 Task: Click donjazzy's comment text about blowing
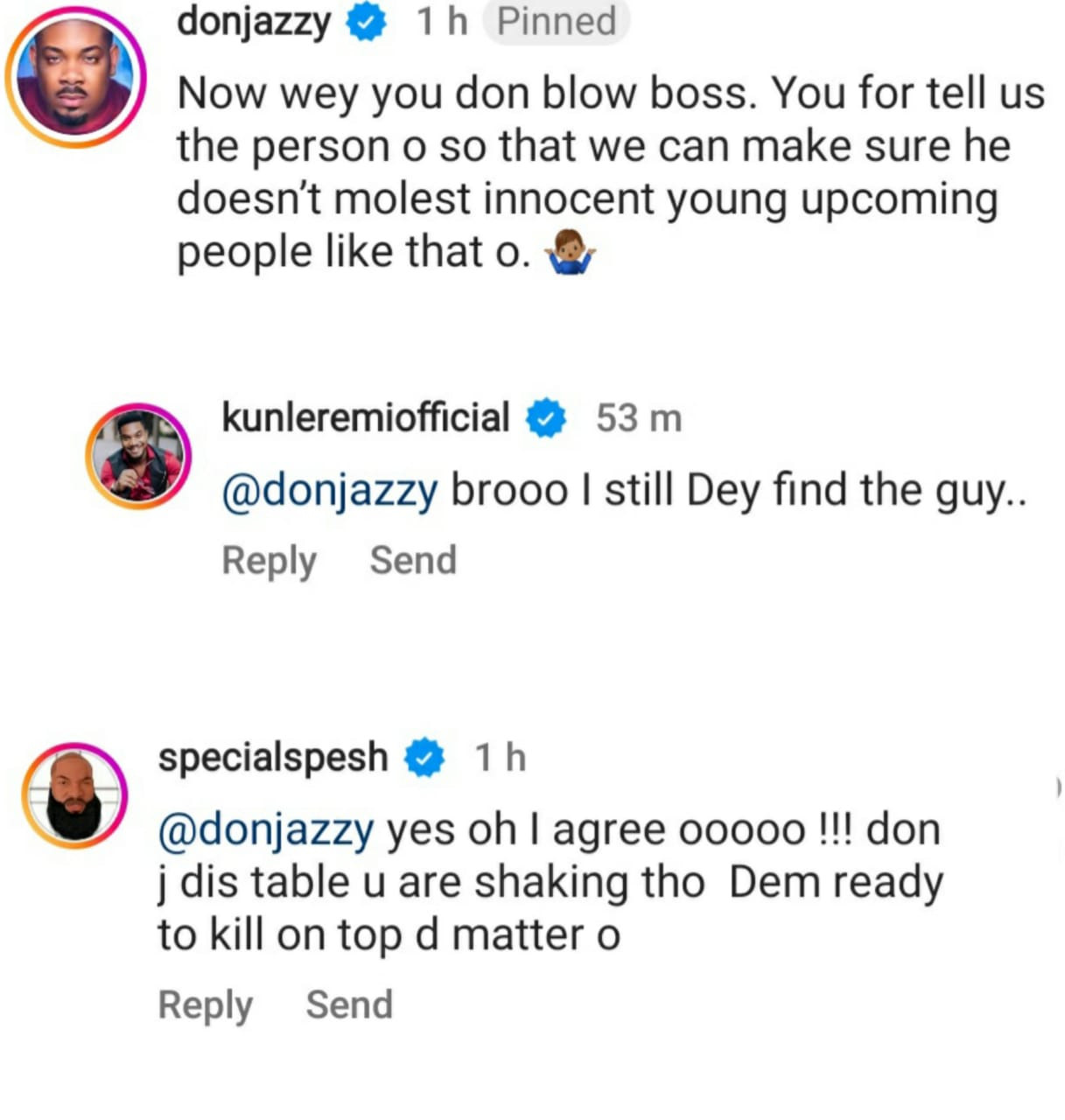[x=611, y=172]
